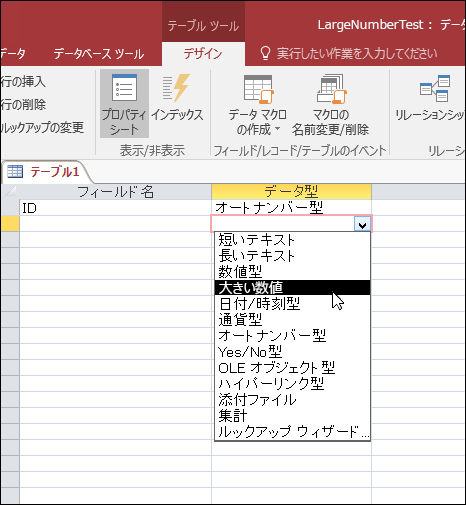The height and width of the screenshot is (505, 466).
Task: Choose ルックアップ ウィザード... from list
Action: [292, 432]
